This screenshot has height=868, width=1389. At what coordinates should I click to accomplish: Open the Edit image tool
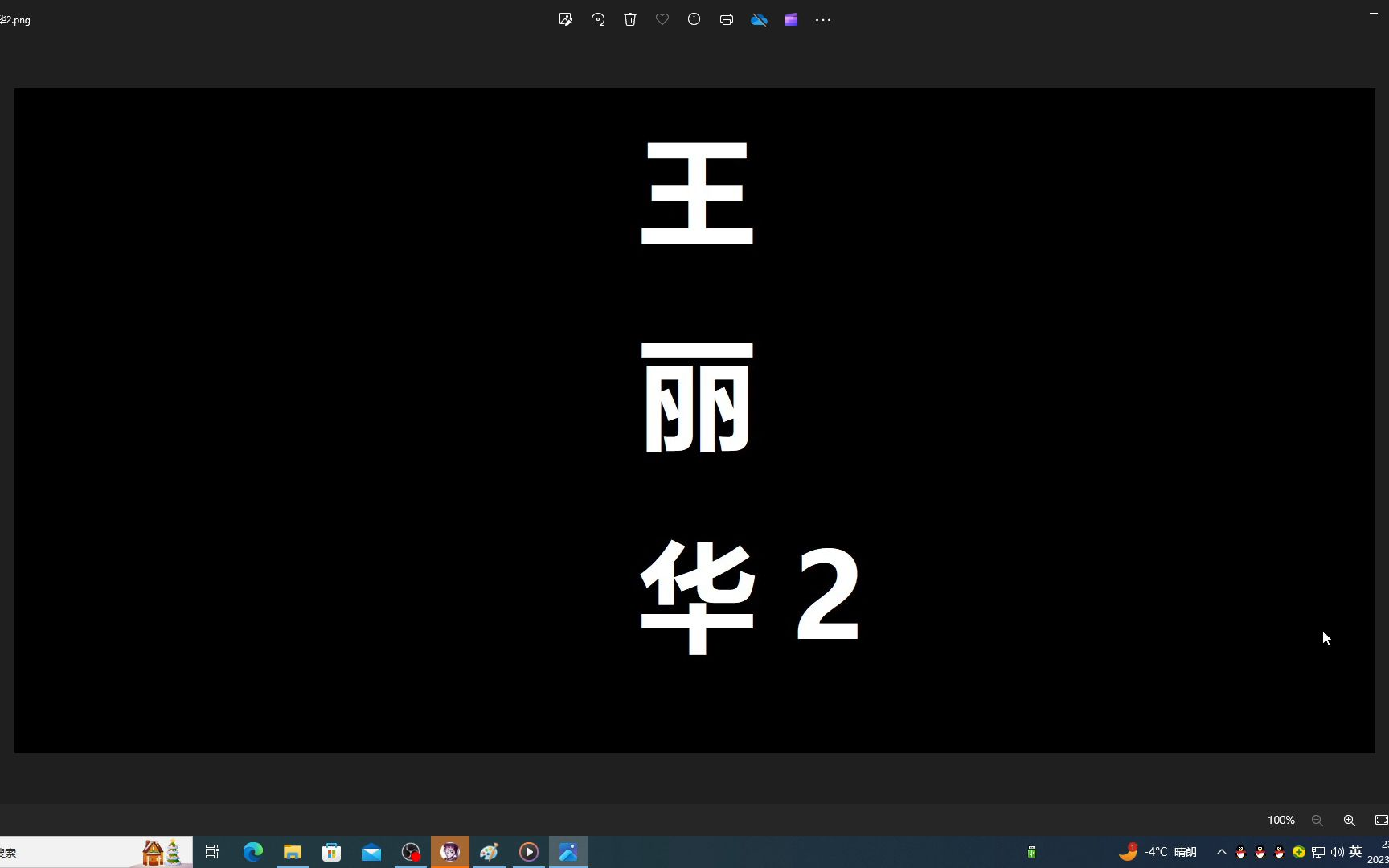[x=566, y=19]
